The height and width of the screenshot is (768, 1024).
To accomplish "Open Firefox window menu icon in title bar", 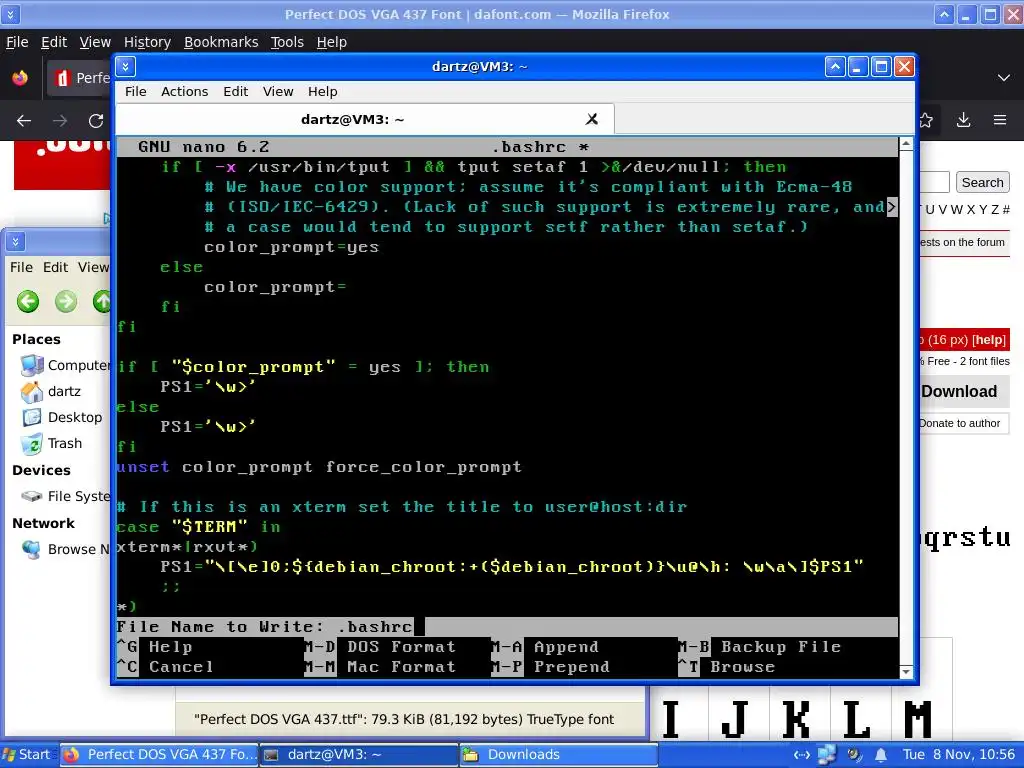I will coord(10,14).
